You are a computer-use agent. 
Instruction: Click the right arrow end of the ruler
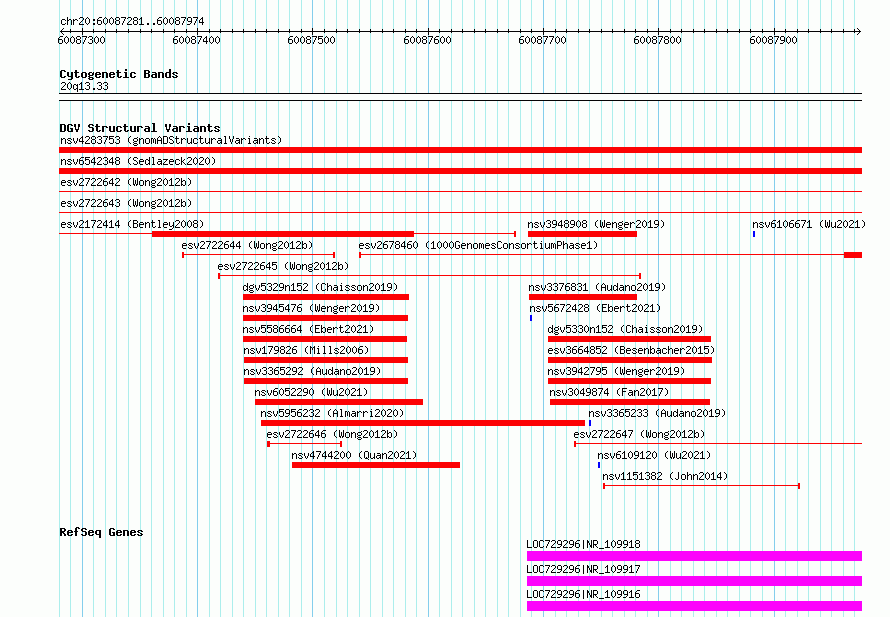858,31
